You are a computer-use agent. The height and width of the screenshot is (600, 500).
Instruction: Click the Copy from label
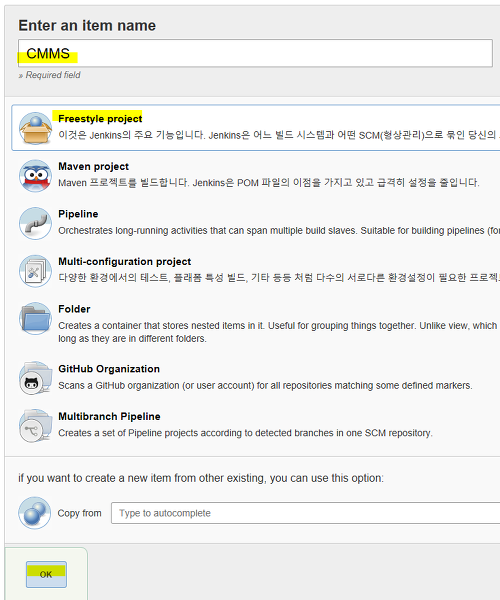point(80,513)
